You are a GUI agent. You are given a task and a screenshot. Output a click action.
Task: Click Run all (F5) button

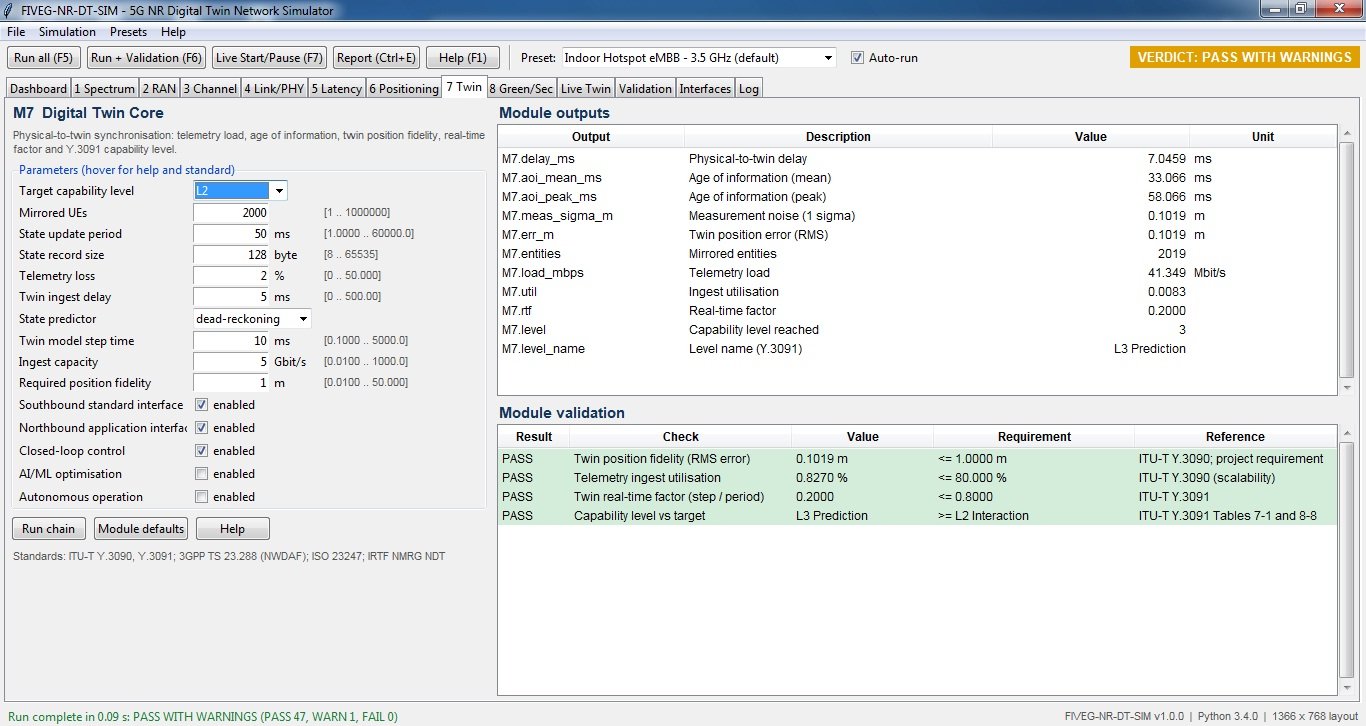(44, 58)
